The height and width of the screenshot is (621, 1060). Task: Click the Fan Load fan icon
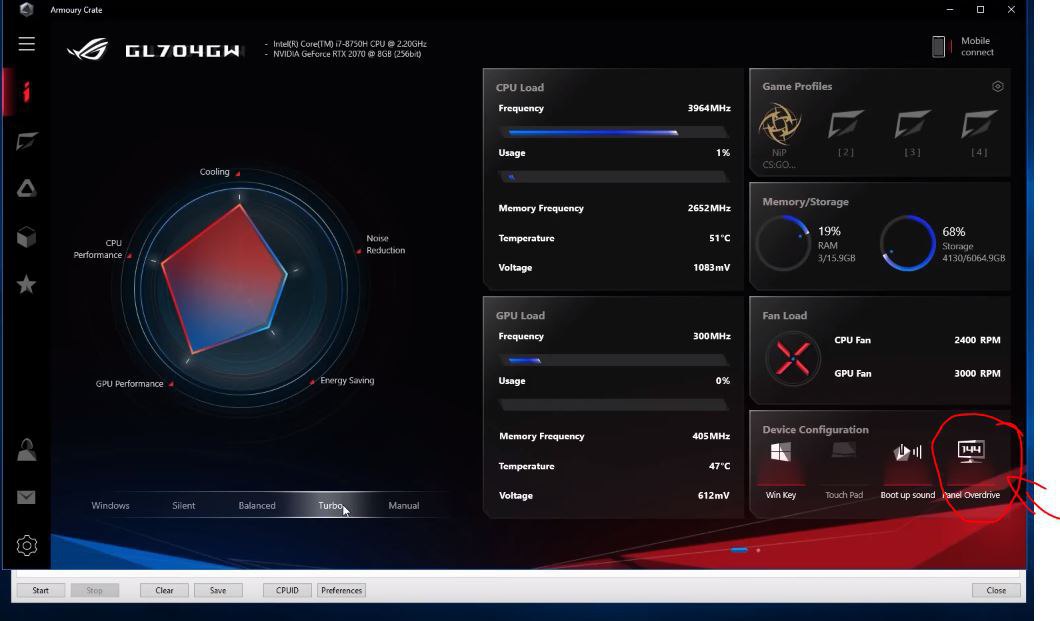pyautogui.click(x=792, y=358)
